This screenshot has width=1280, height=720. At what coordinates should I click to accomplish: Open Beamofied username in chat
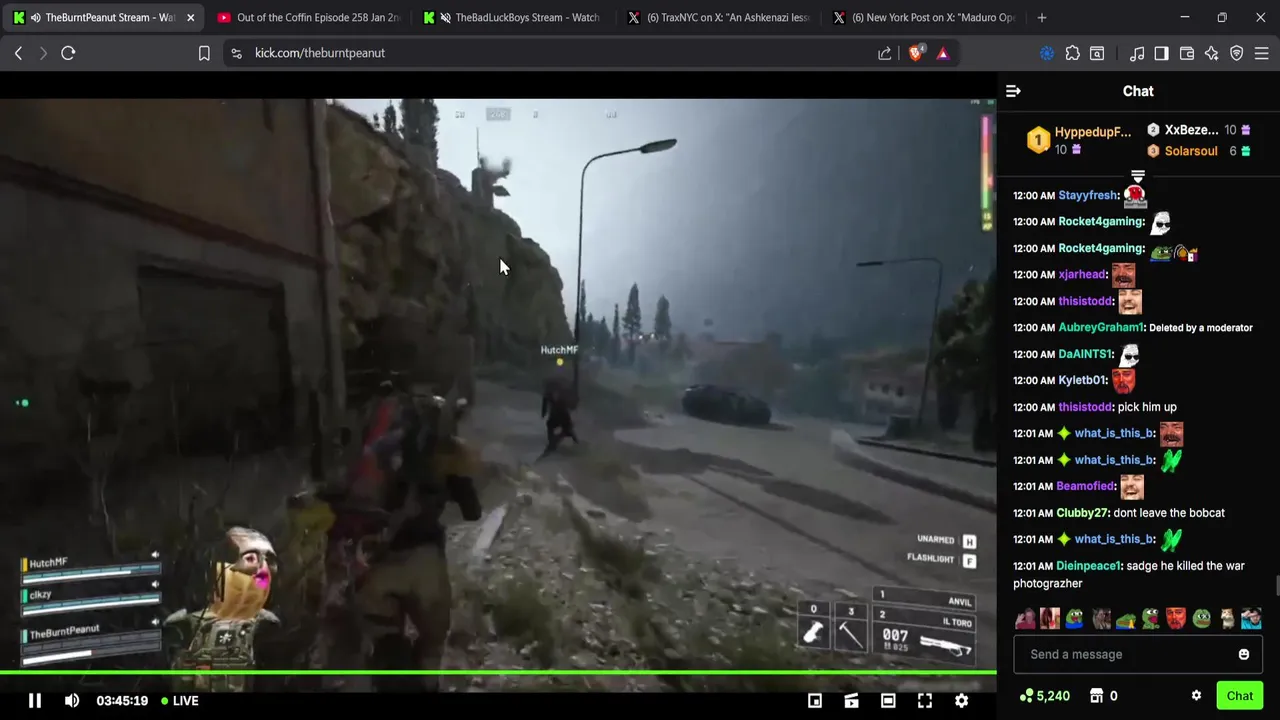click(x=1085, y=486)
